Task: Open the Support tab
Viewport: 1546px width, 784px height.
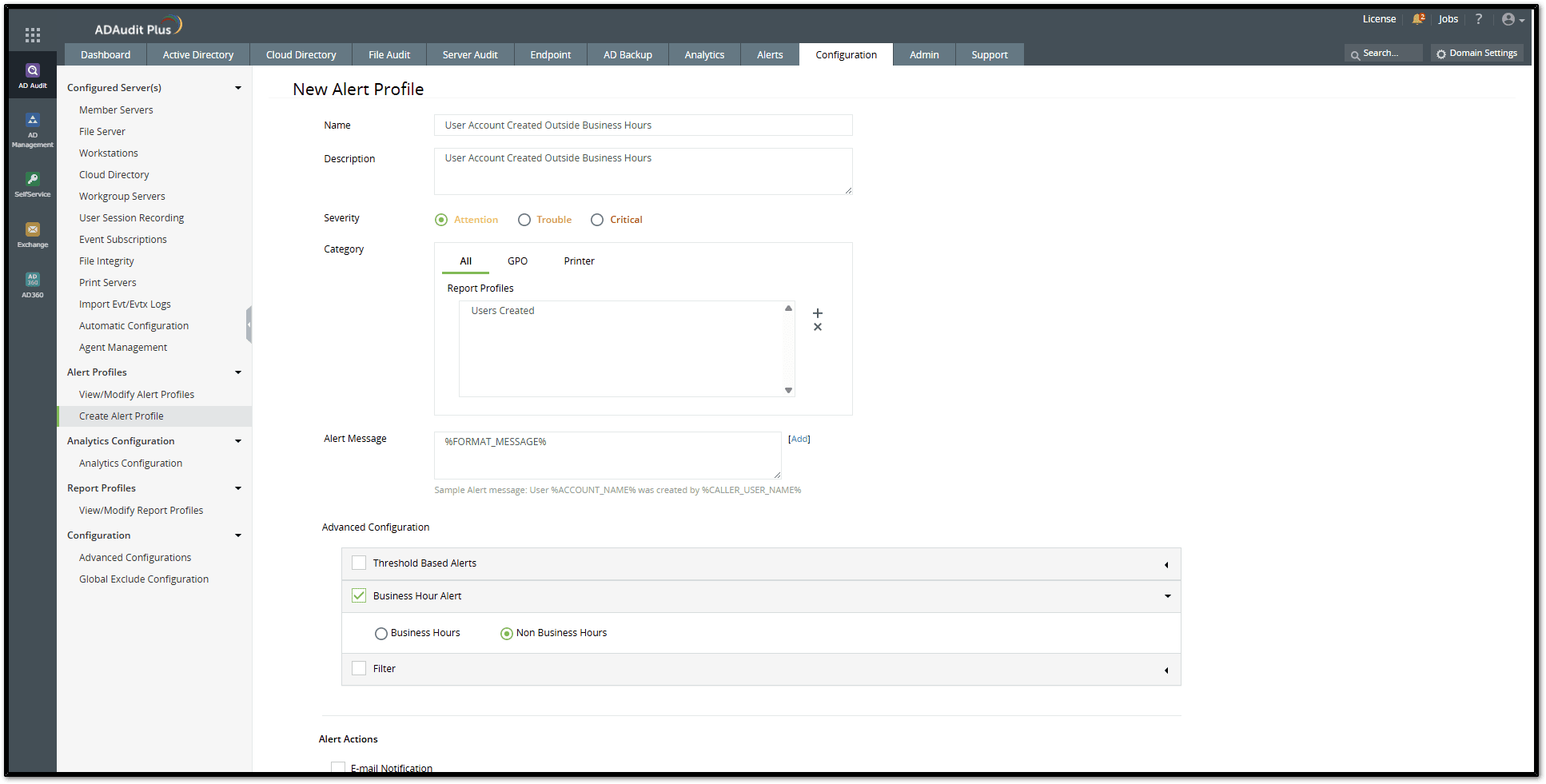Action: click(990, 54)
